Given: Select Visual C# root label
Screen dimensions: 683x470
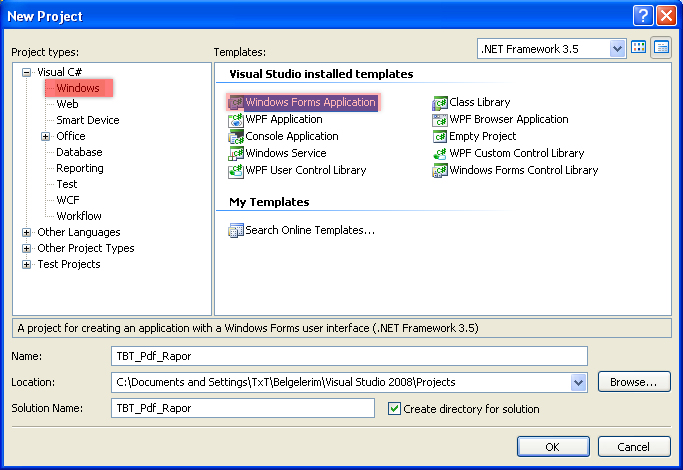Looking at the screenshot, I should pyautogui.click(x=59, y=72).
